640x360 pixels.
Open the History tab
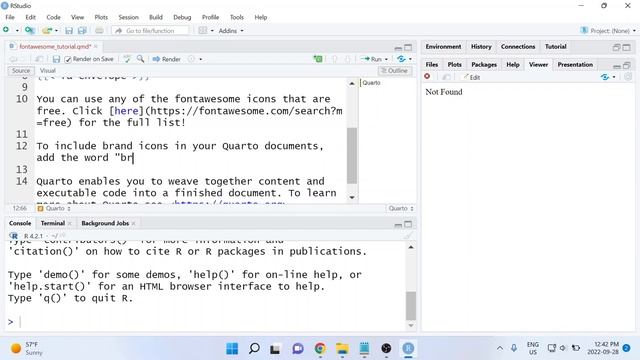(481, 47)
